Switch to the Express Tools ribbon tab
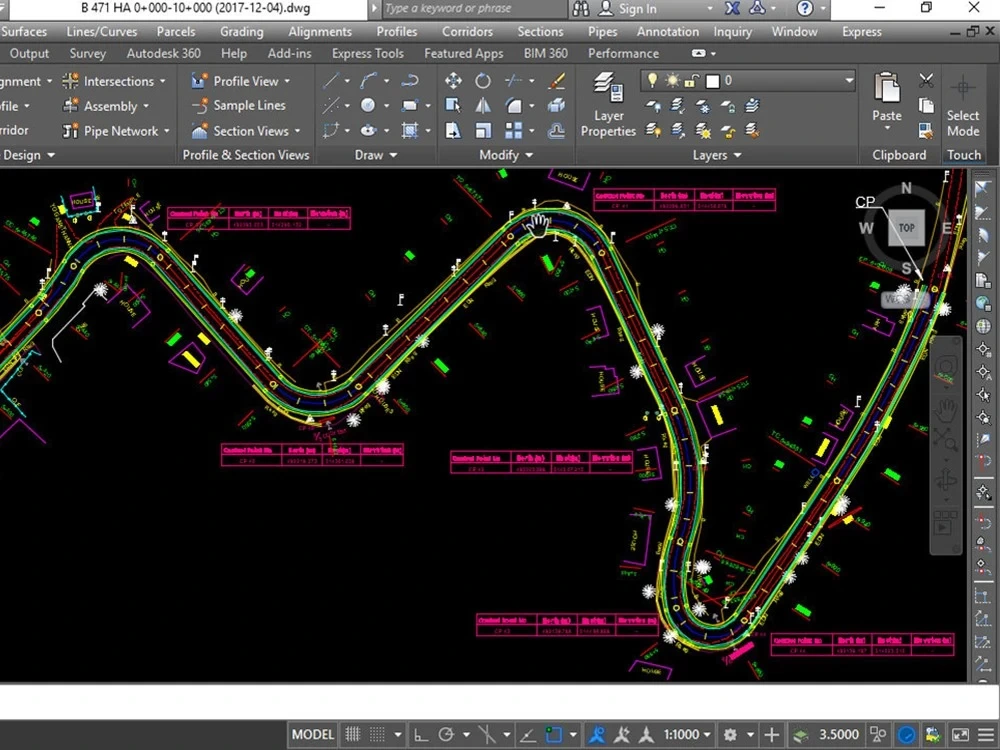This screenshot has width=1000, height=750. 367,54
